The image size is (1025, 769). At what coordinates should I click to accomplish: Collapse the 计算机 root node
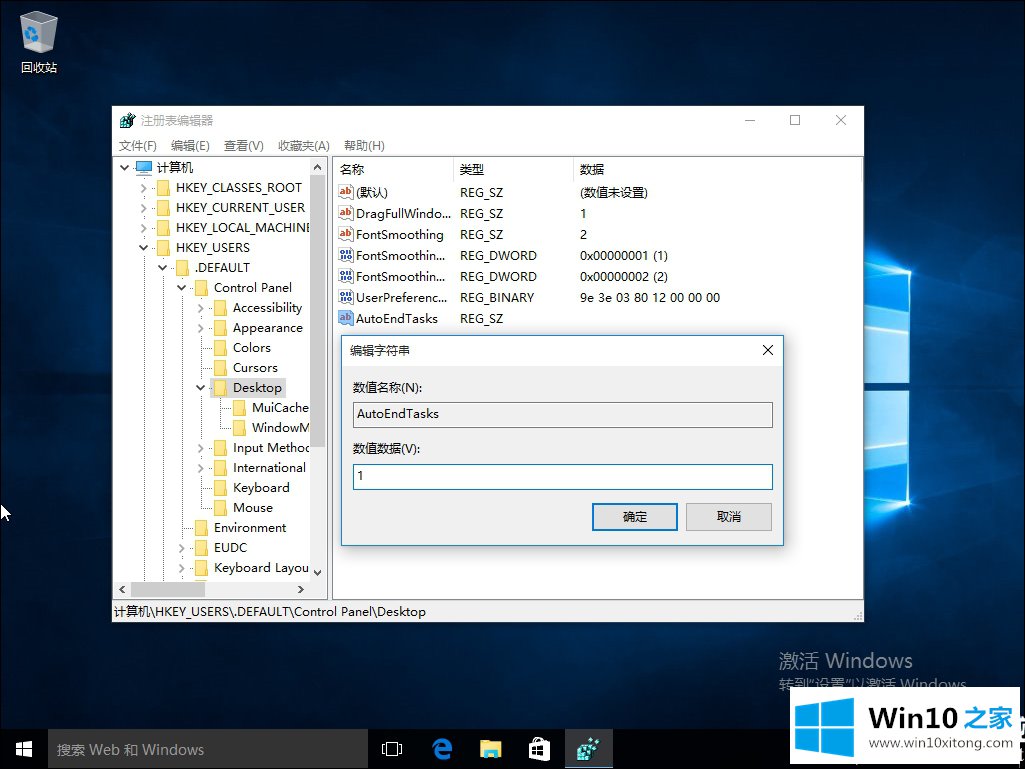coord(124,168)
